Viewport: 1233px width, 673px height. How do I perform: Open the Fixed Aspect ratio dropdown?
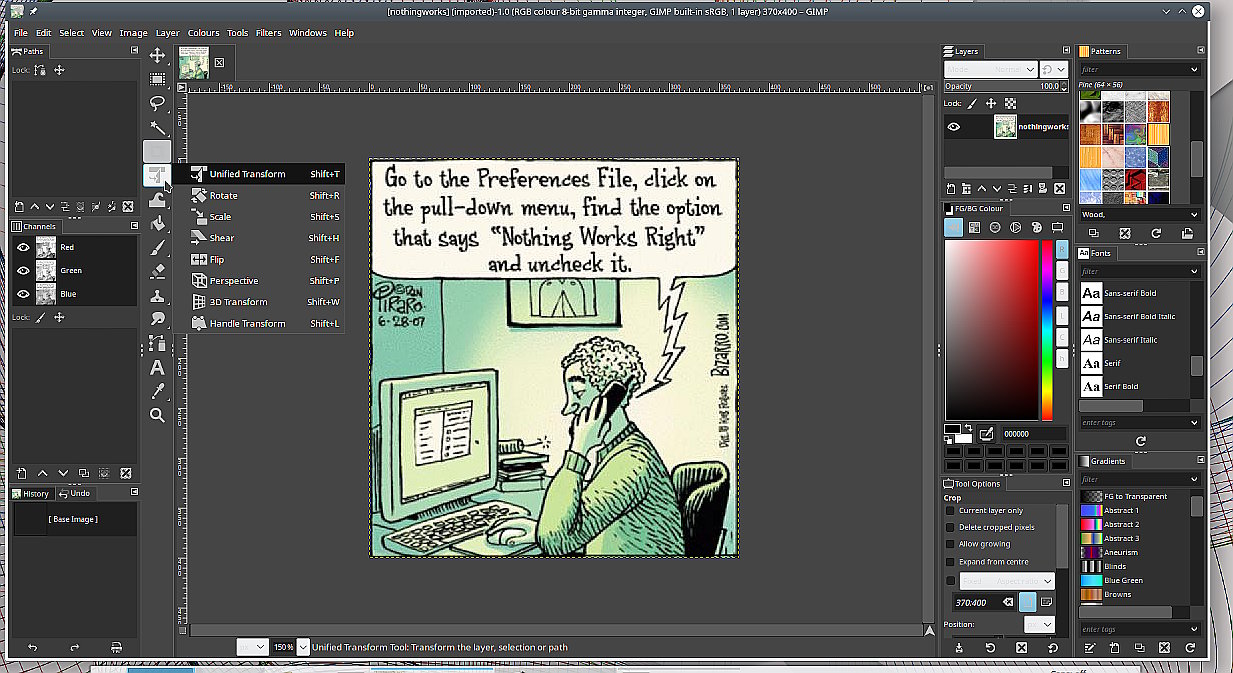pyautogui.click(x=1007, y=581)
